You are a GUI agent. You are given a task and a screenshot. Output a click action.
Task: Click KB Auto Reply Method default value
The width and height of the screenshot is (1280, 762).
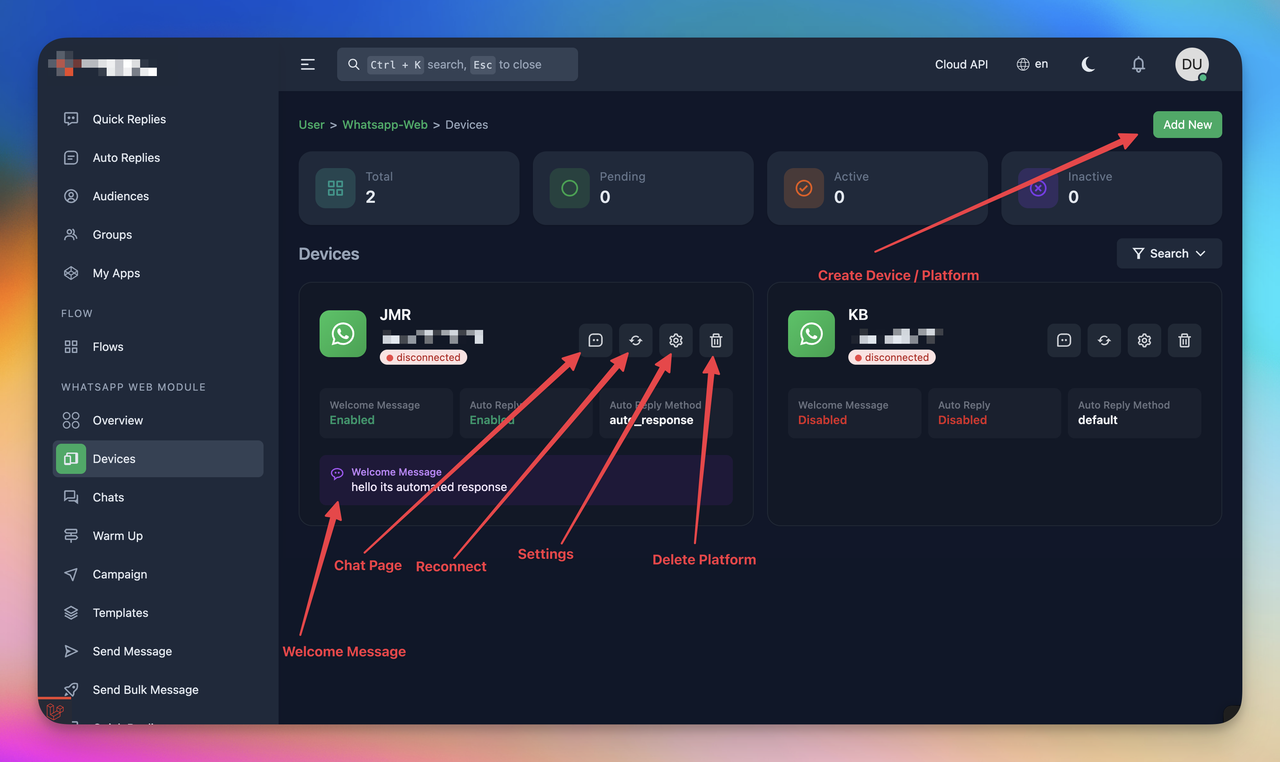click(x=1098, y=420)
